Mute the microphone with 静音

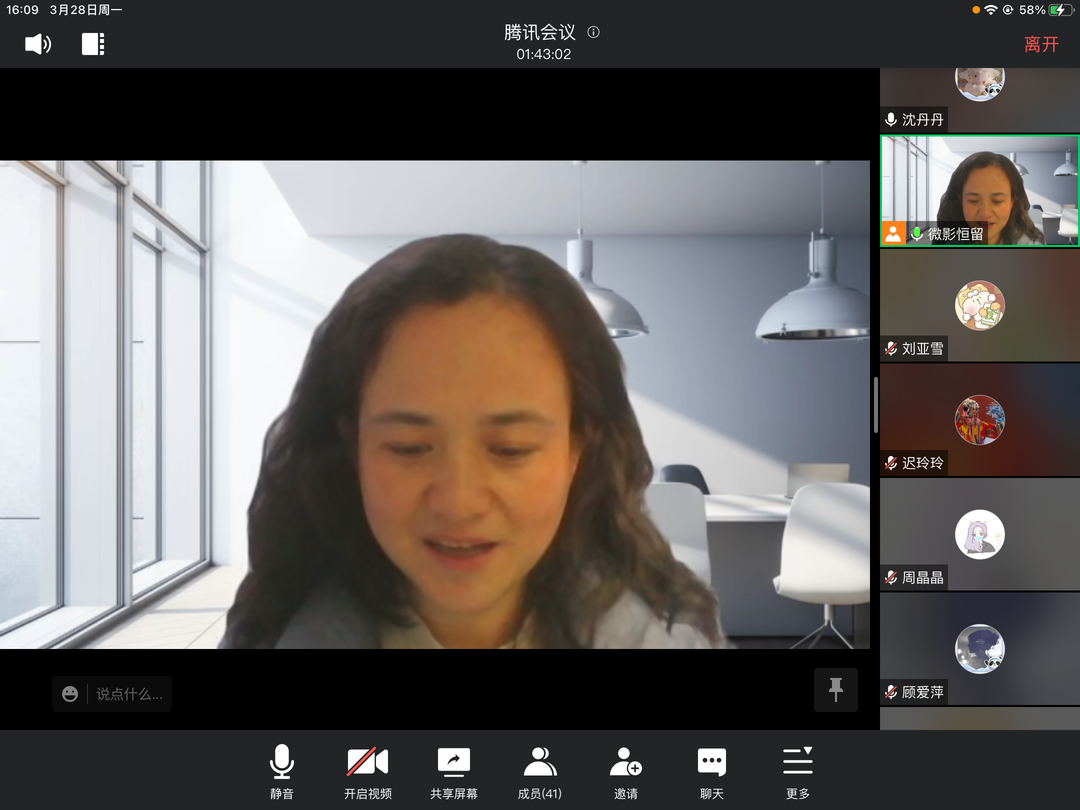tap(282, 771)
